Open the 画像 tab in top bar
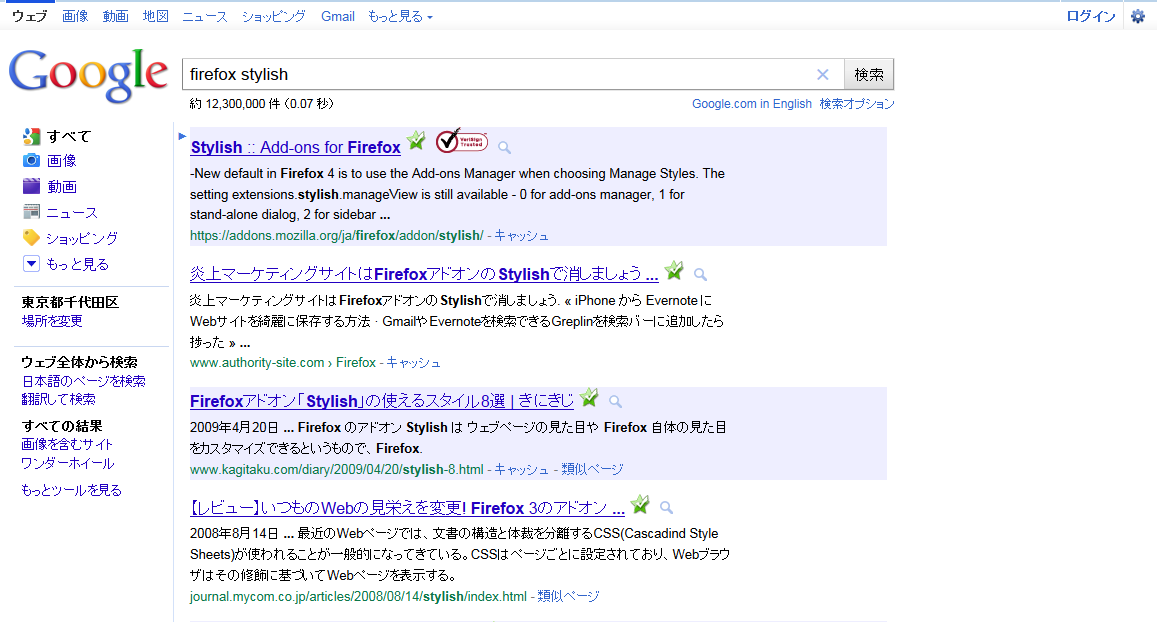1157x622 pixels. tap(75, 16)
